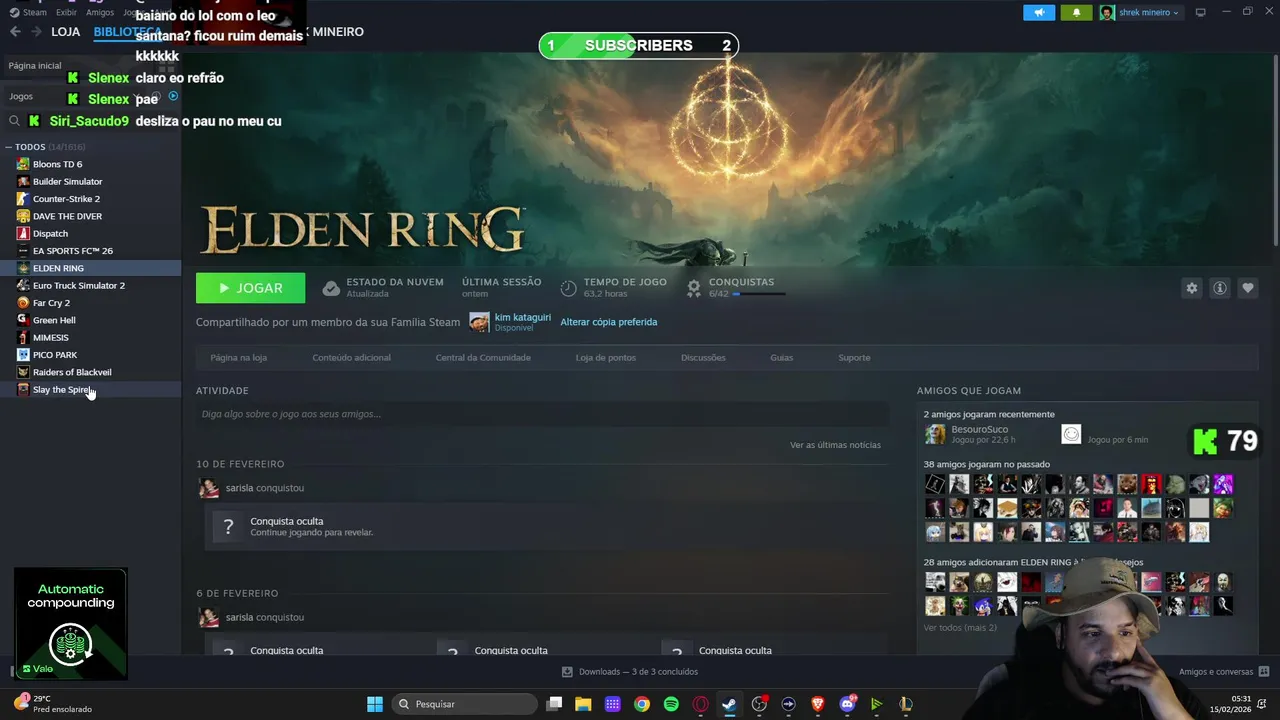Click the Euro Truck Simulator 2 list icon
Screen dimensions: 1280x720
tap(23, 285)
